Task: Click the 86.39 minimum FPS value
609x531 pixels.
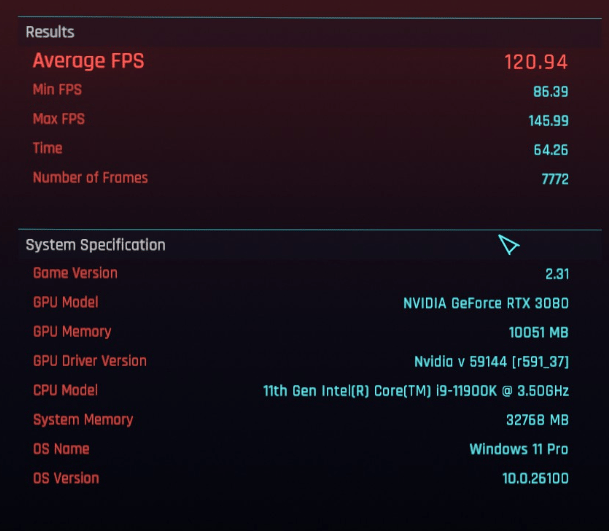Action: click(551, 92)
